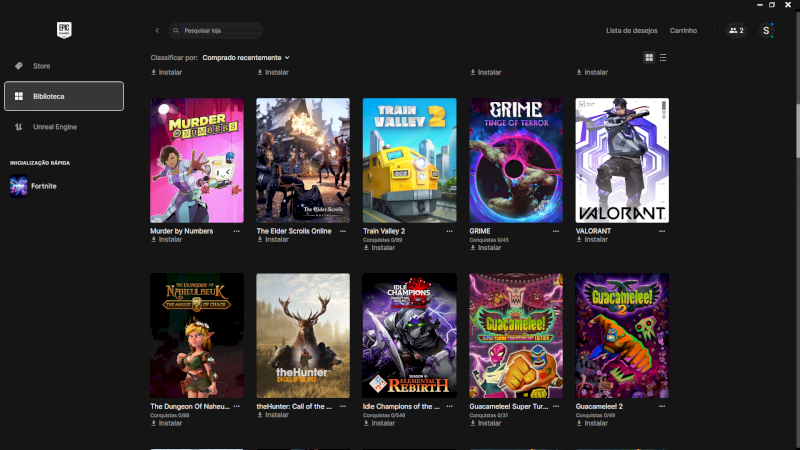Select Biblioteca in the sidebar
The width and height of the screenshot is (800, 450).
[x=64, y=96]
